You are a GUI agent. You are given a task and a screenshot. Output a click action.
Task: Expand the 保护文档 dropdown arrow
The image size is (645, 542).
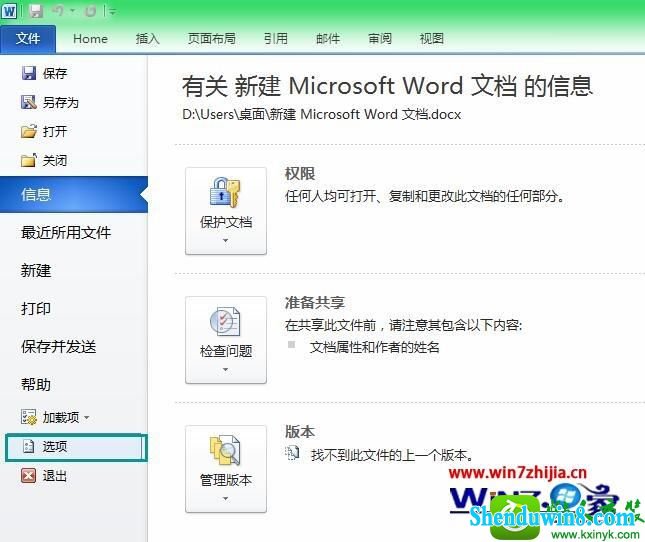[x=225, y=241]
